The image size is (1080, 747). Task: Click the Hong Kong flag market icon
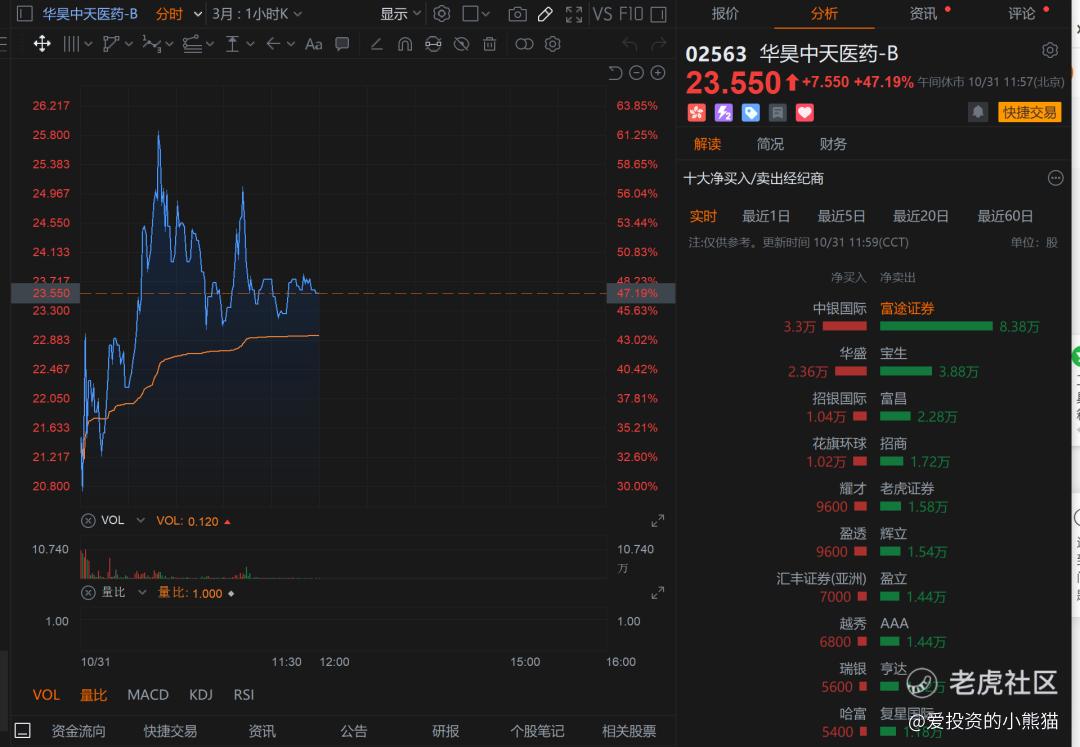tap(696, 112)
